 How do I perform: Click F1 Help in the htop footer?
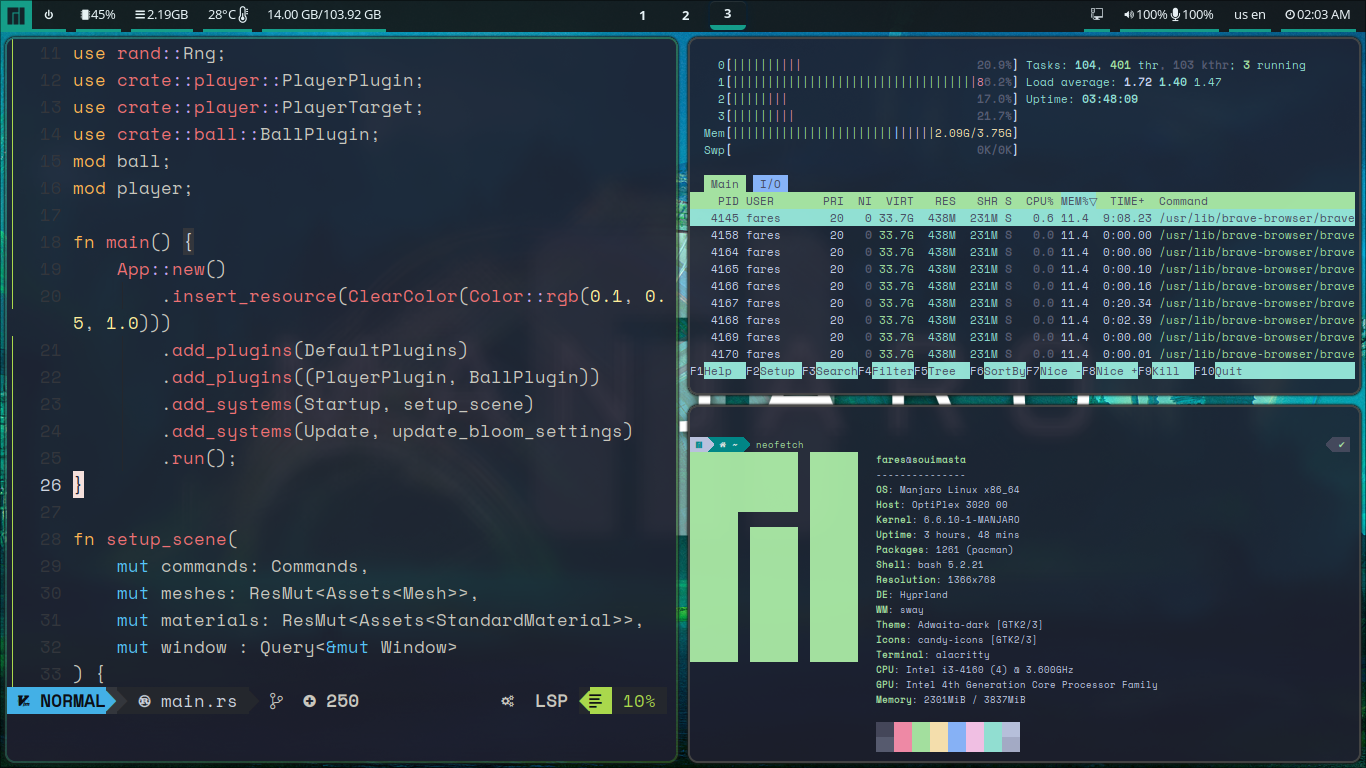pos(717,371)
